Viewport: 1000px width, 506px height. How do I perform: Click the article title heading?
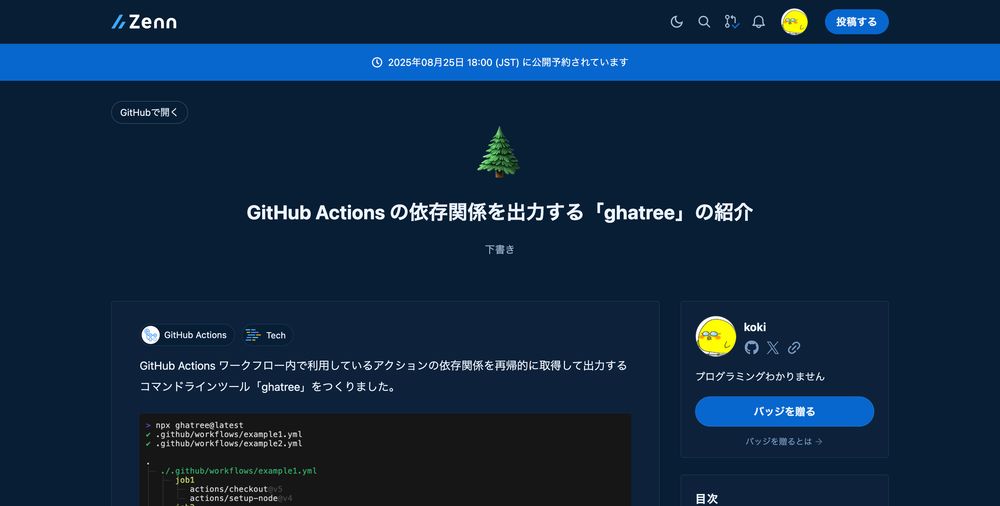click(499, 212)
